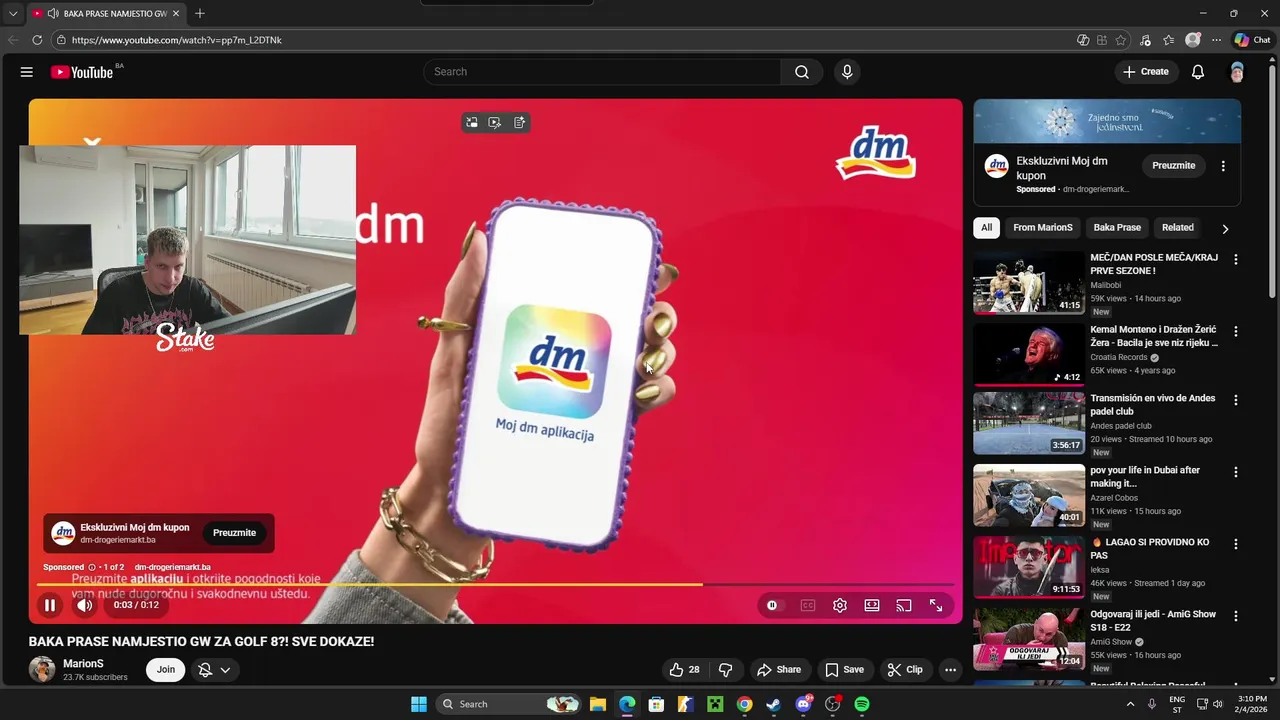
Task: Open Windows Start menu
Action: [x=419, y=704]
